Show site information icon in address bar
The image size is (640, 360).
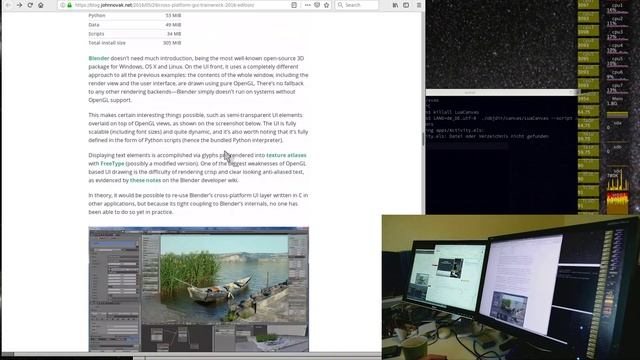coord(62,5)
